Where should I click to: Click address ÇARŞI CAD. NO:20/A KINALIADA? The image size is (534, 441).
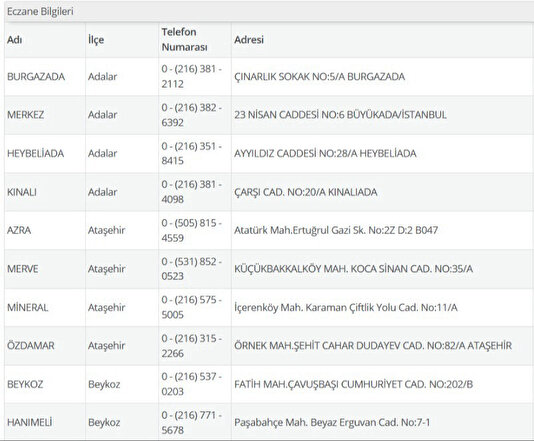305,192
